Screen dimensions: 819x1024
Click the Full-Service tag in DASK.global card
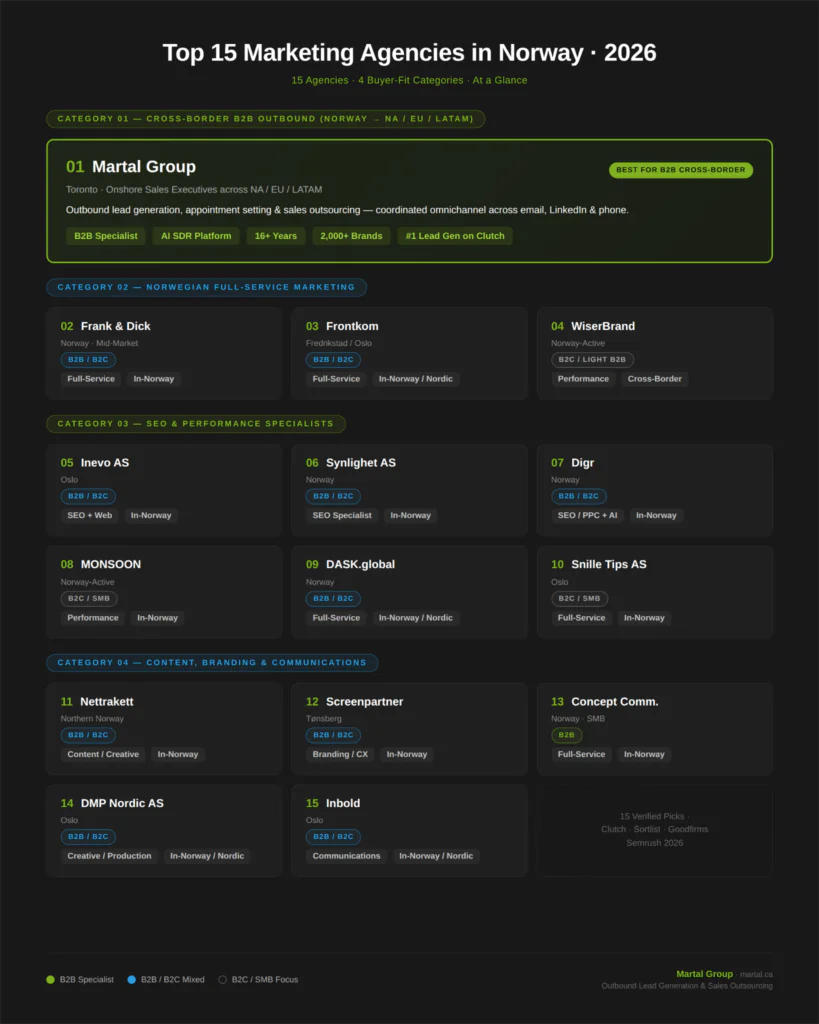click(336, 618)
